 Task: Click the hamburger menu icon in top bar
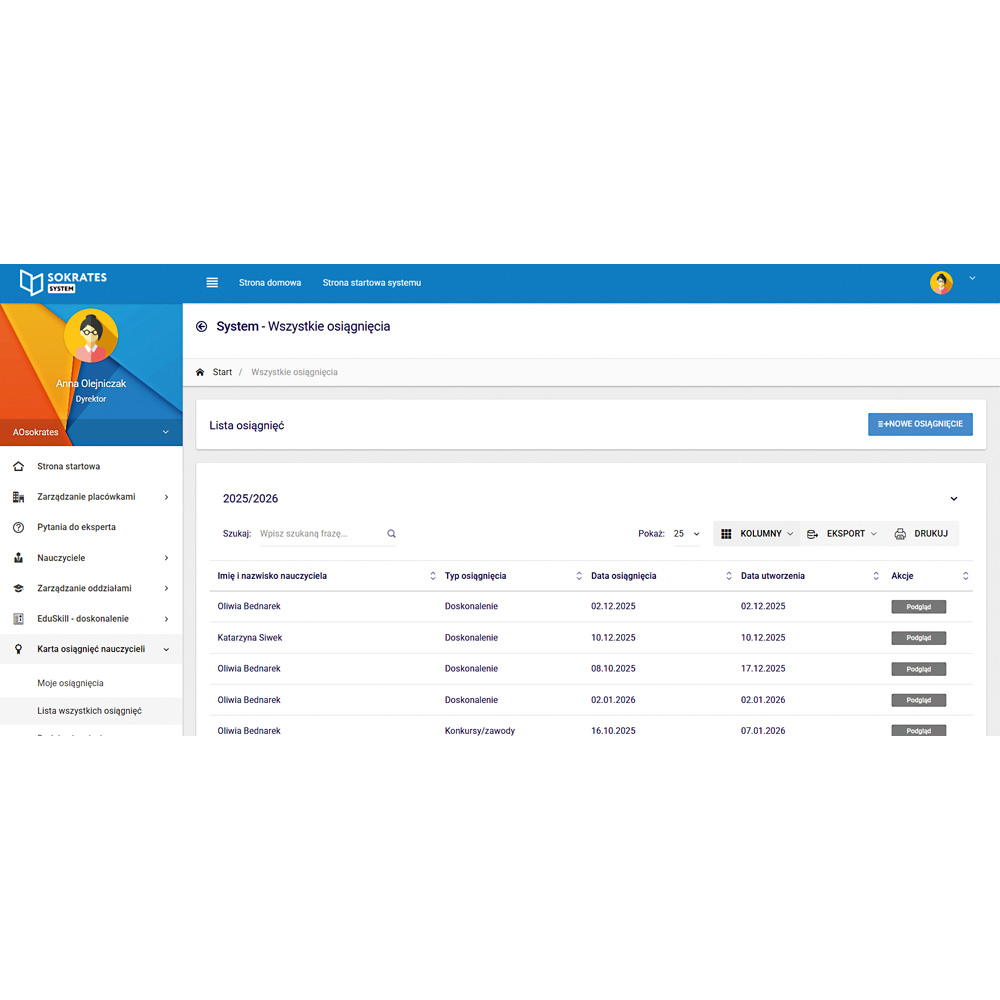pyautogui.click(x=212, y=283)
